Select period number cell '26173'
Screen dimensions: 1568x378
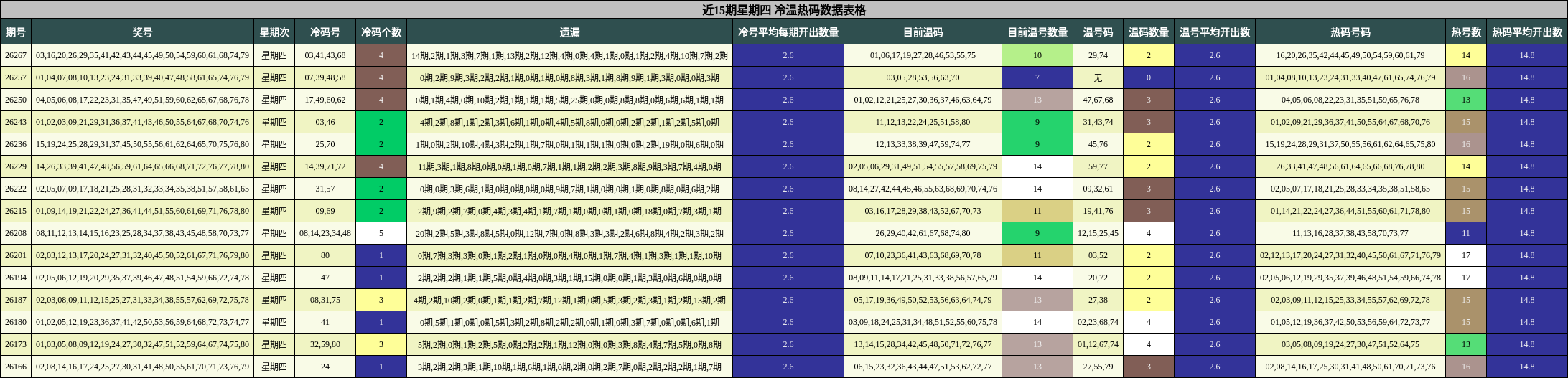(x=16, y=344)
